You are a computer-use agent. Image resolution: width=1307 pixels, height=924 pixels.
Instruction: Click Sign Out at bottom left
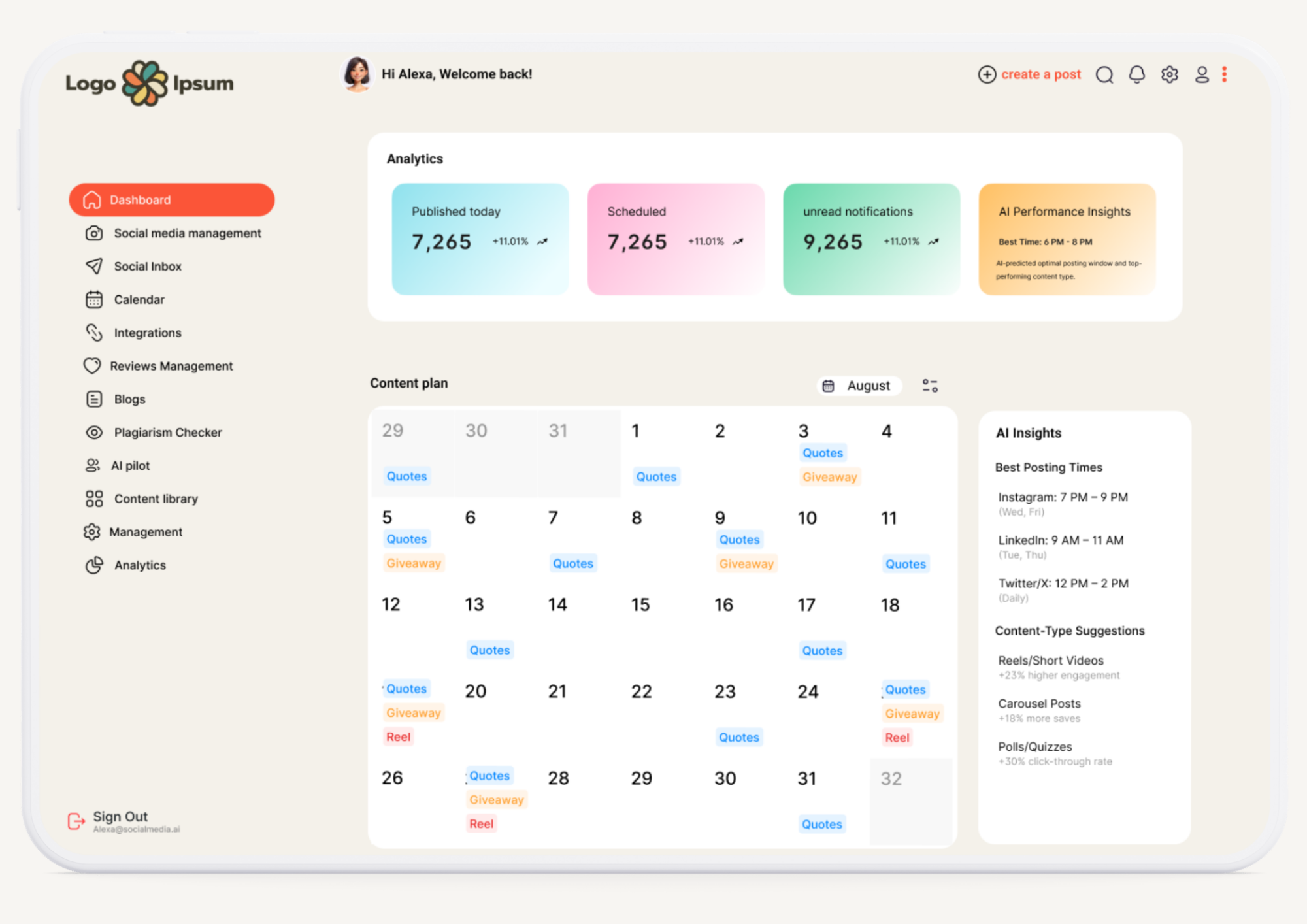click(119, 816)
